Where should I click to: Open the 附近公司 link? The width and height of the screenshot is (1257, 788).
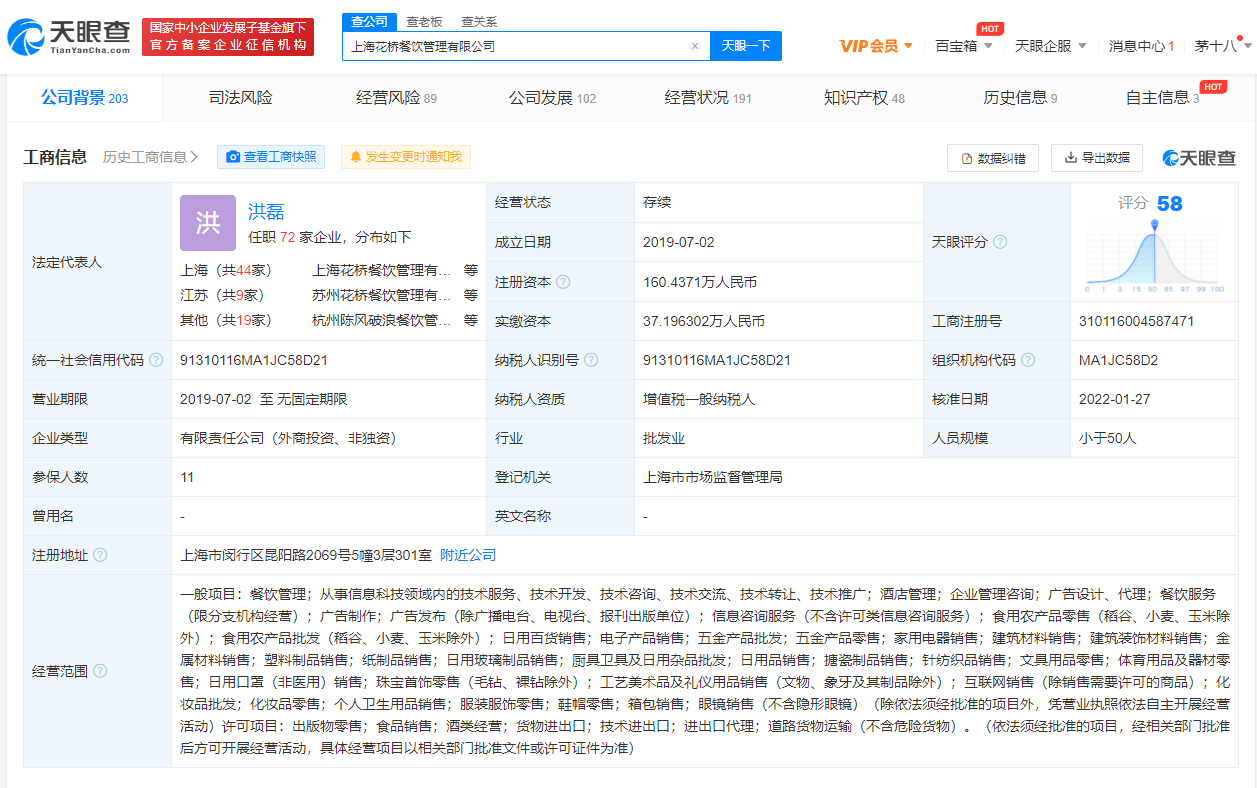pos(468,555)
